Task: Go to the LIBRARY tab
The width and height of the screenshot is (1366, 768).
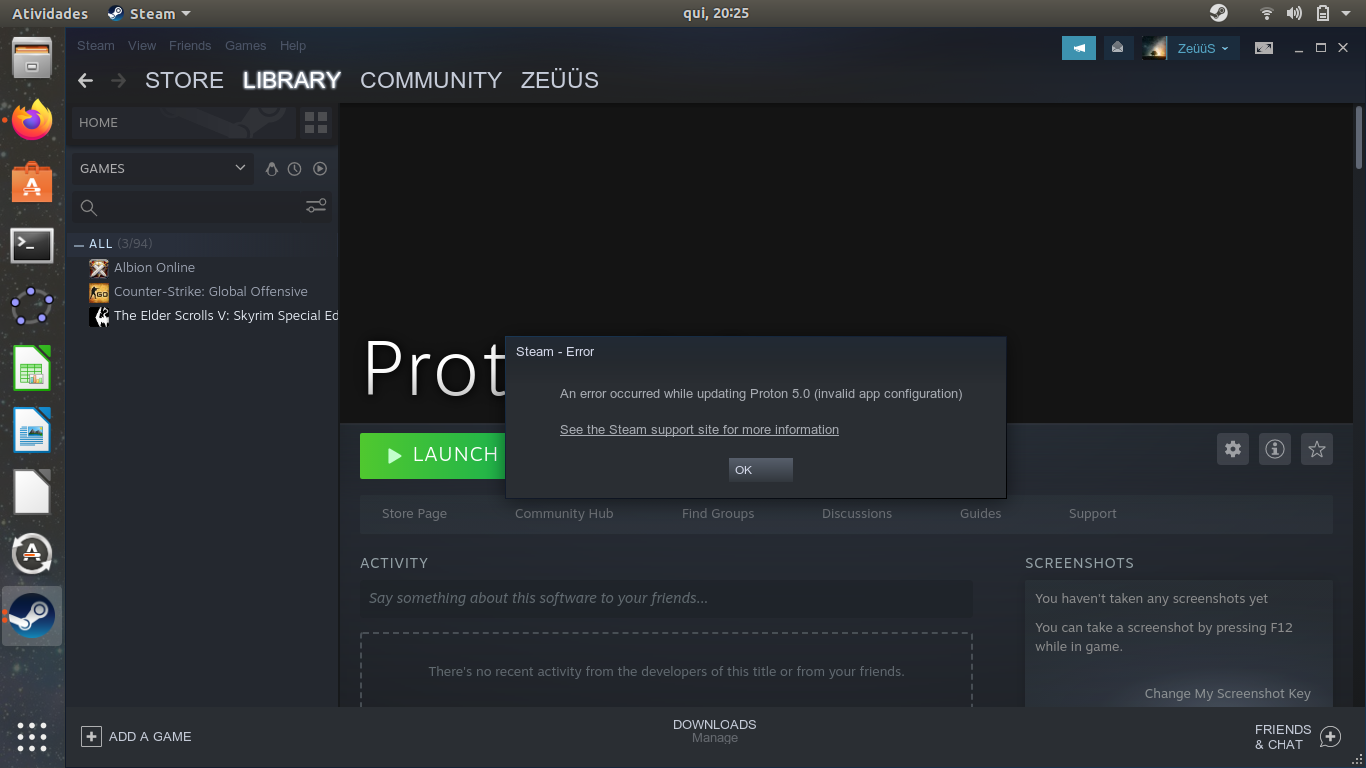Action: 292,81
